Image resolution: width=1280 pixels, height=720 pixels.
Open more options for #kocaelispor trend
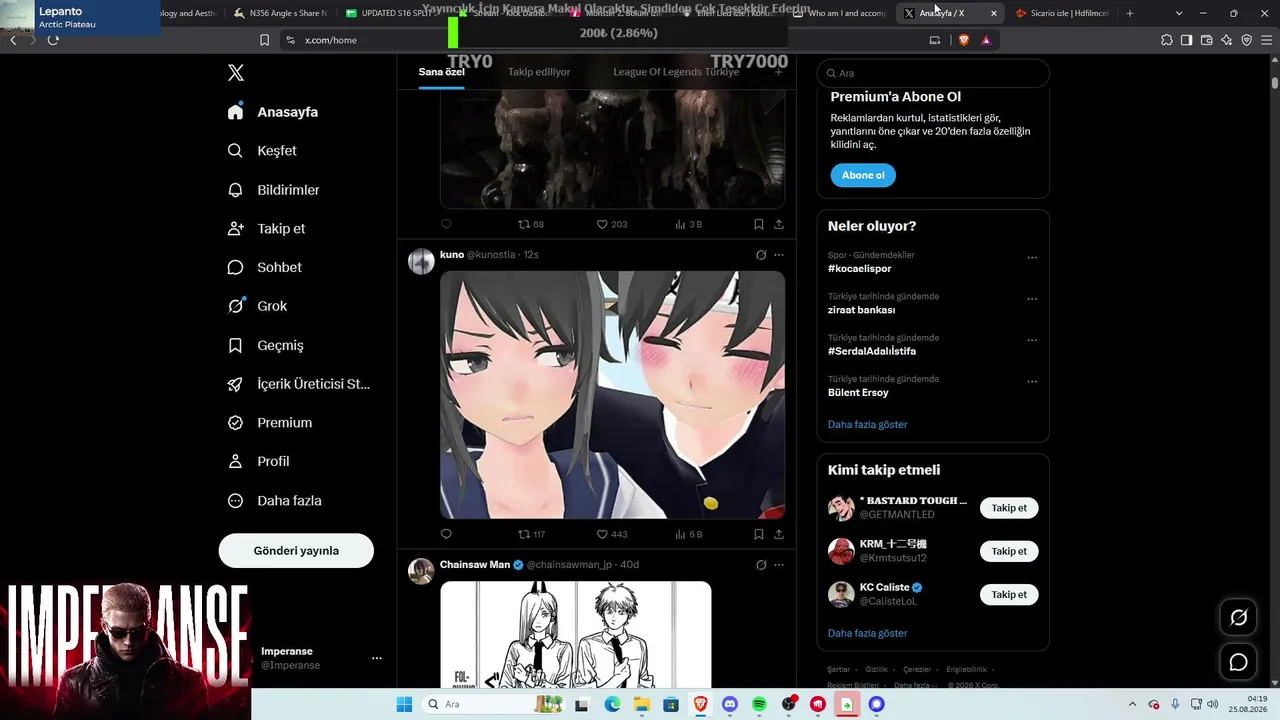click(x=1032, y=258)
